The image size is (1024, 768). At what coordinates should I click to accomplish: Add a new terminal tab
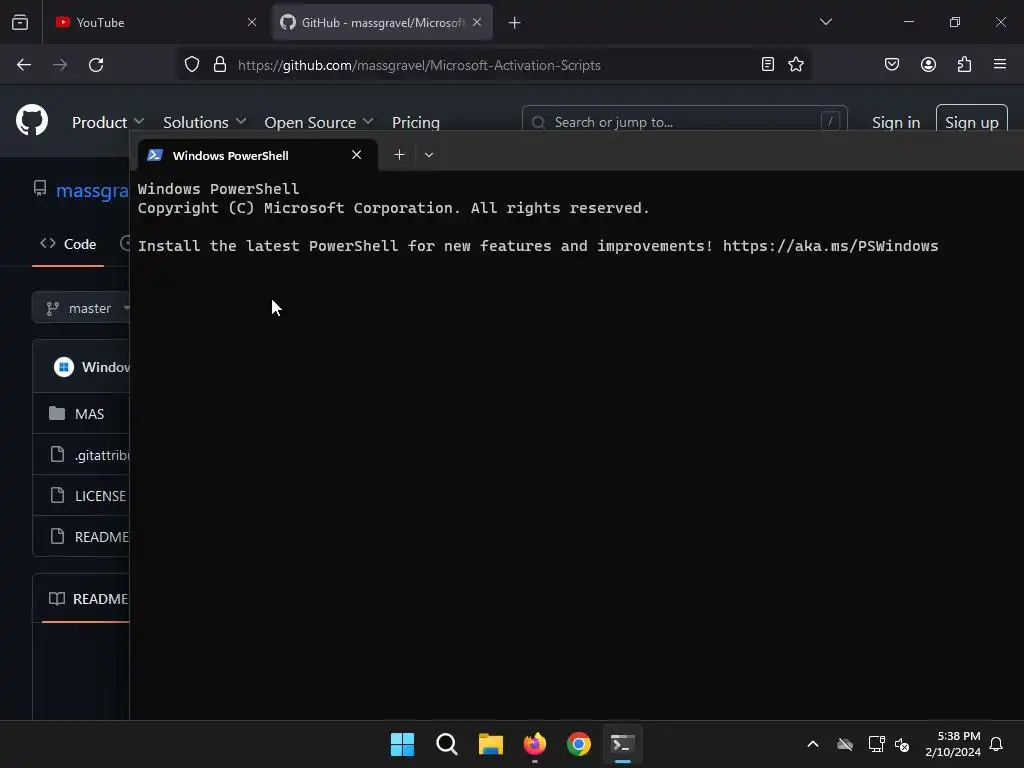pyautogui.click(x=400, y=155)
